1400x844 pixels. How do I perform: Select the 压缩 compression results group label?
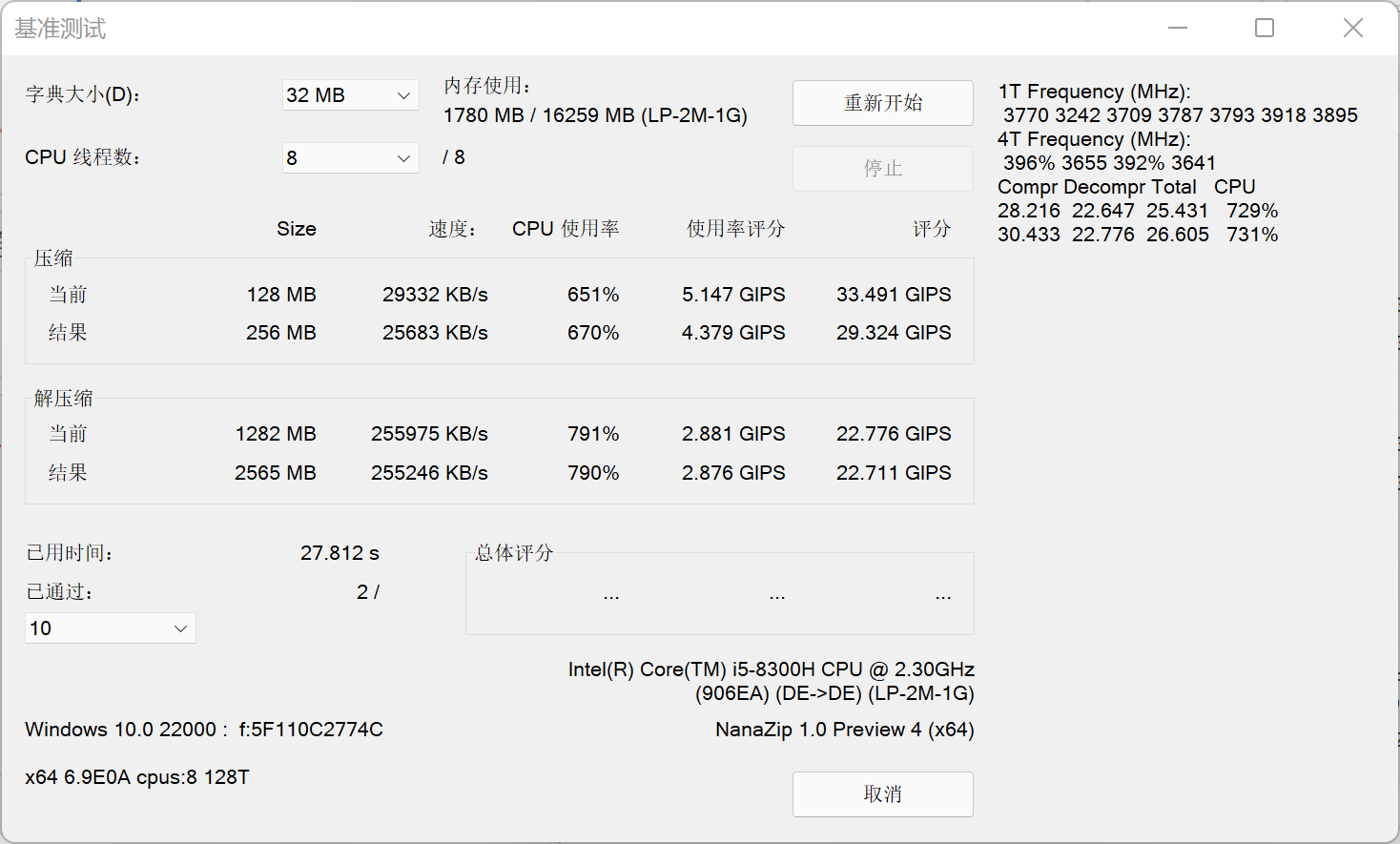pyautogui.click(x=54, y=257)
